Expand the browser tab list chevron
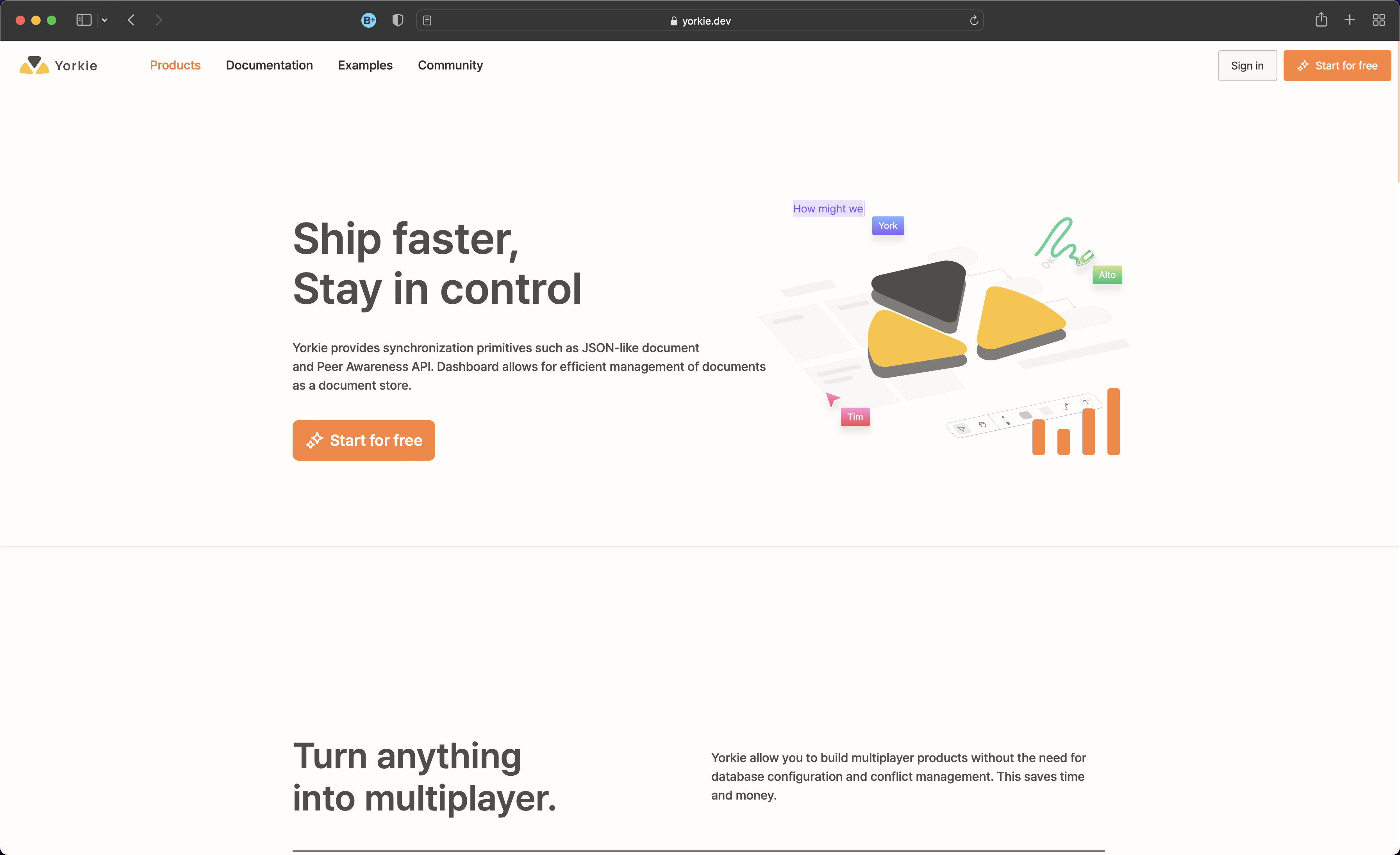 [105, 19]
